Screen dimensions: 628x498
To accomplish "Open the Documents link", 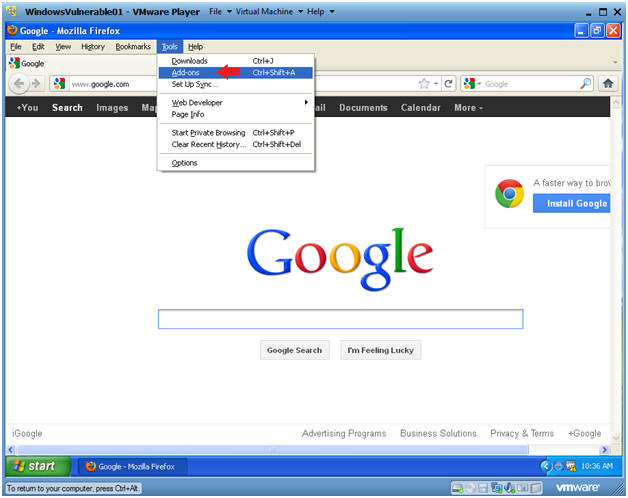I will tap(363, 107).
